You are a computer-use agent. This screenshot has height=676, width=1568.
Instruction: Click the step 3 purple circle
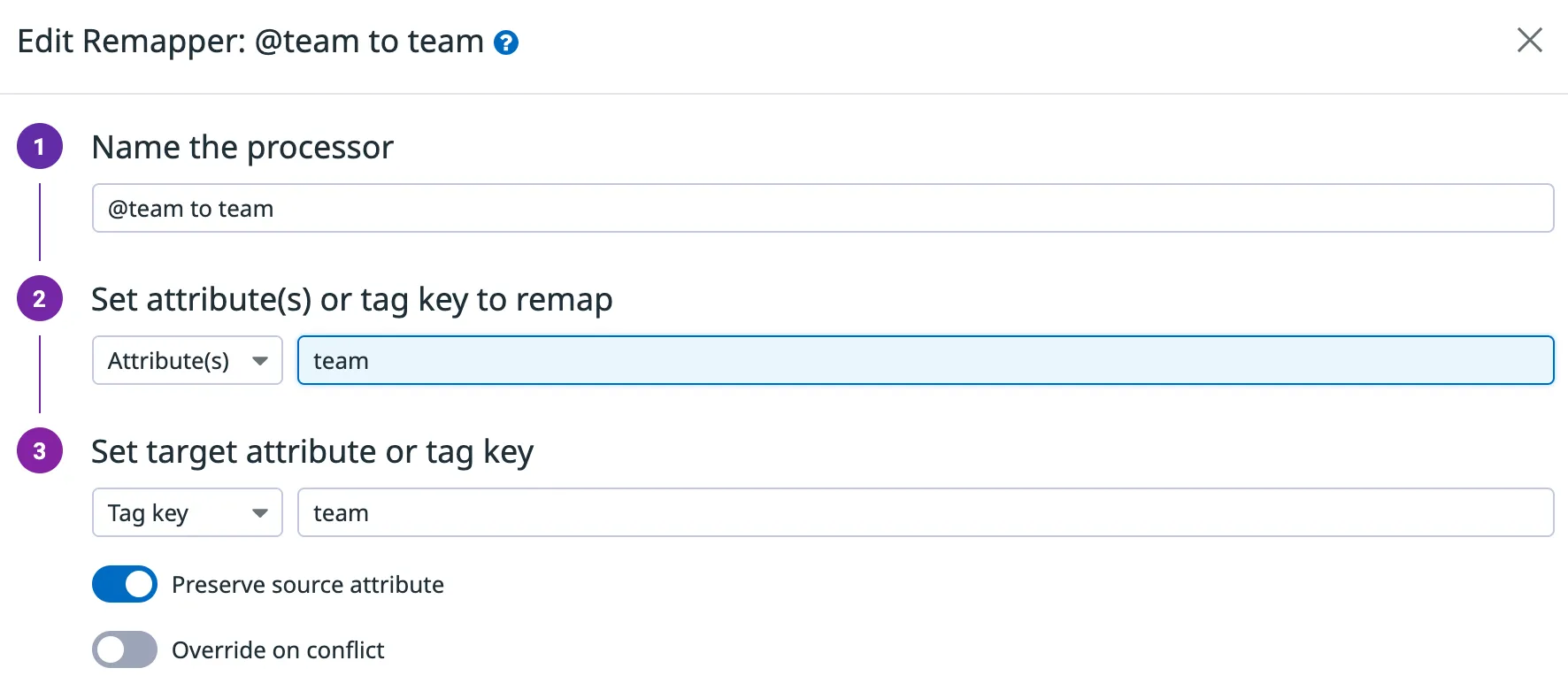40,451
